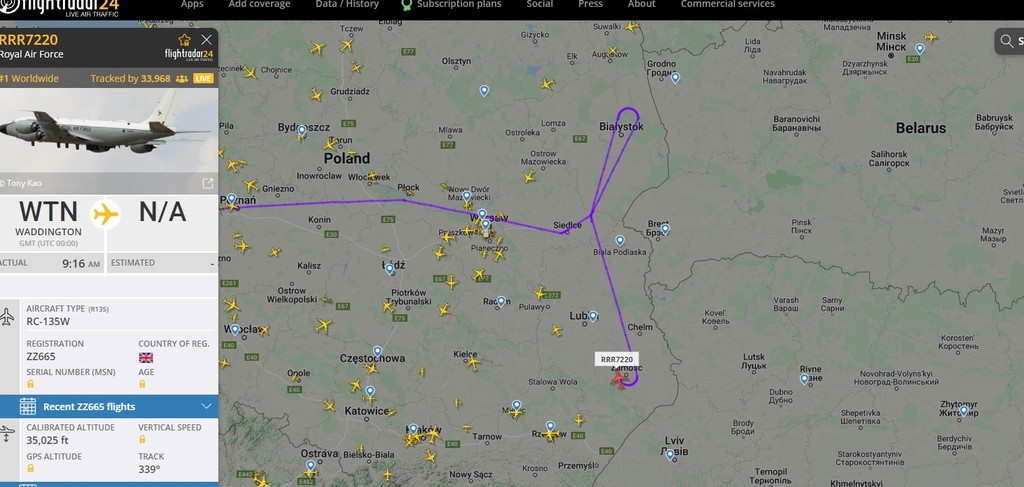This screenshot has height=487, width=1024.
Task: Click the Commercial services link
Action: coord(728,5)
